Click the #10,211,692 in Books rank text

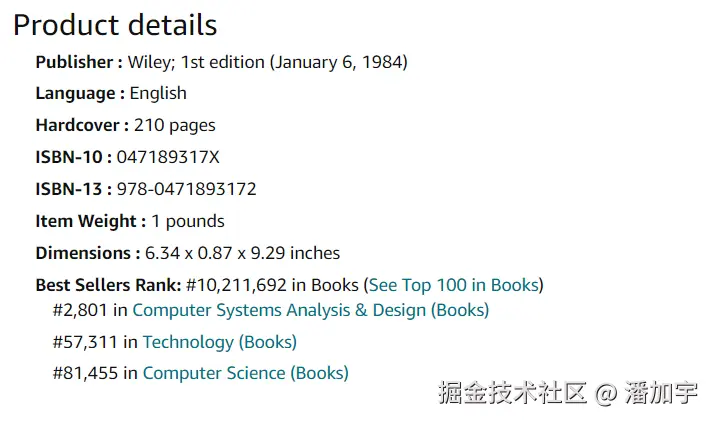point(272,285)
